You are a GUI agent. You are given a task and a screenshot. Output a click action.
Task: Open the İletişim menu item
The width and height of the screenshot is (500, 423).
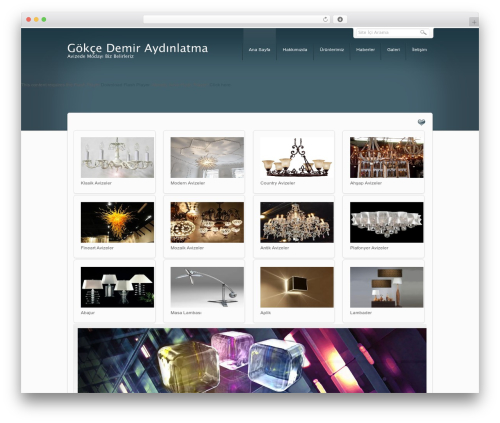pyautogui.click(x=419, y=50)
